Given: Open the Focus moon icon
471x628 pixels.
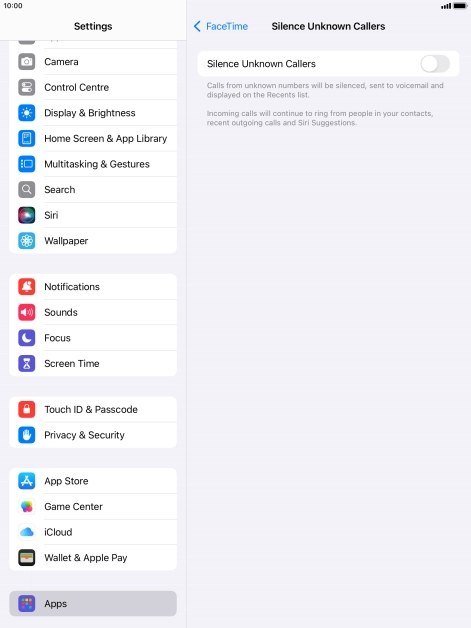Looking at the screenshot, I should [x=27, y=338].
